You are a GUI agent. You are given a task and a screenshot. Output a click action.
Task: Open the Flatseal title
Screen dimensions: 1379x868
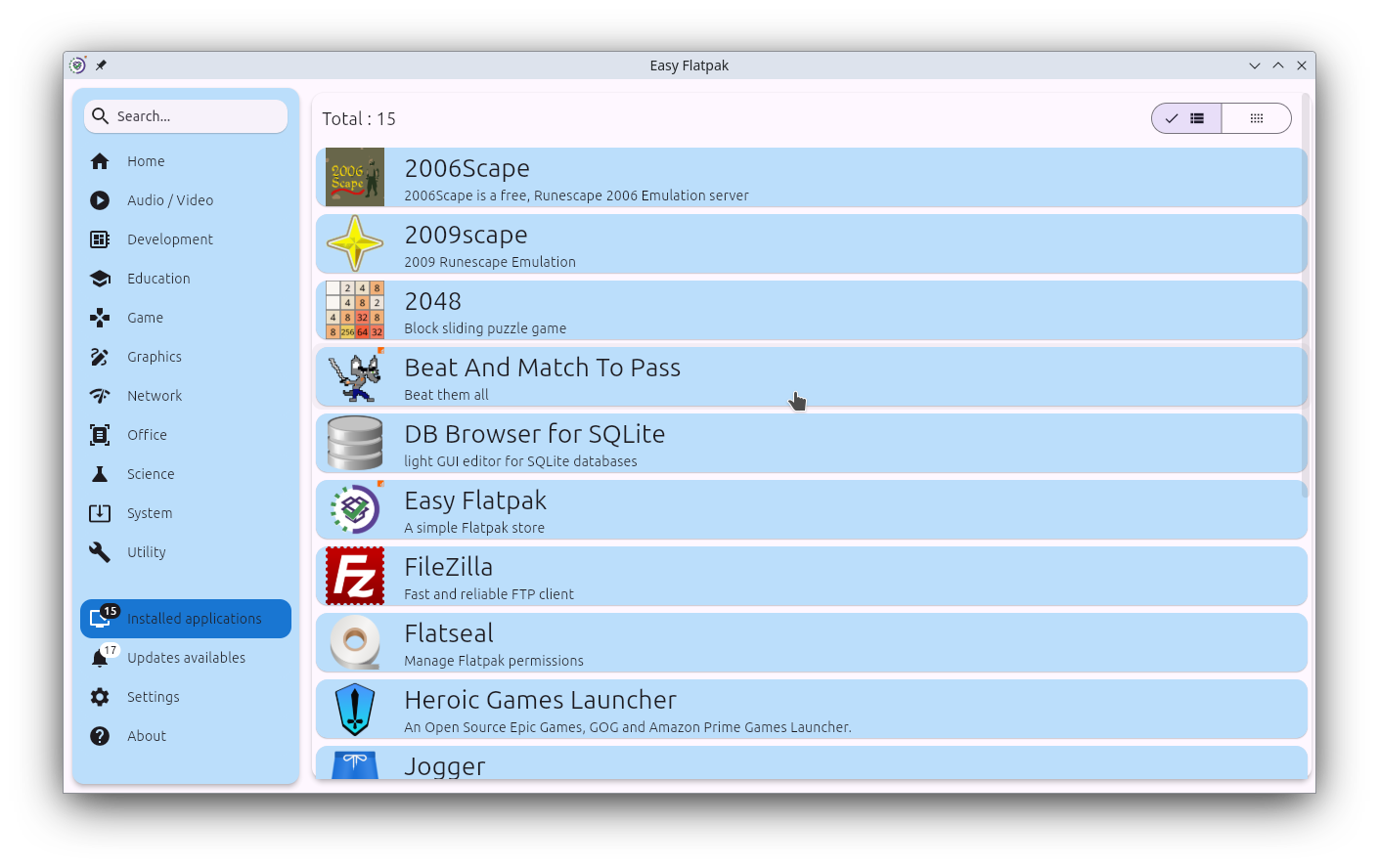coord(449,633)
